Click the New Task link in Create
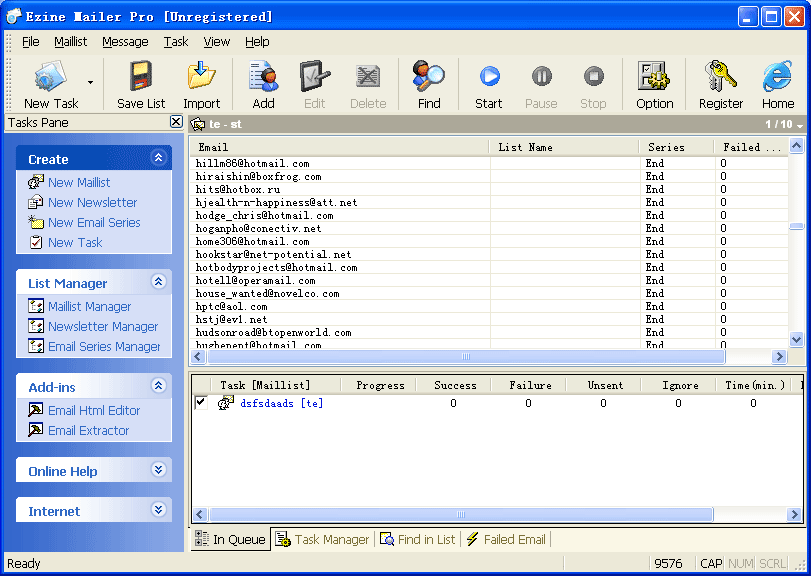Viewport: 811px width, 576px height. [x=75, y=242]
